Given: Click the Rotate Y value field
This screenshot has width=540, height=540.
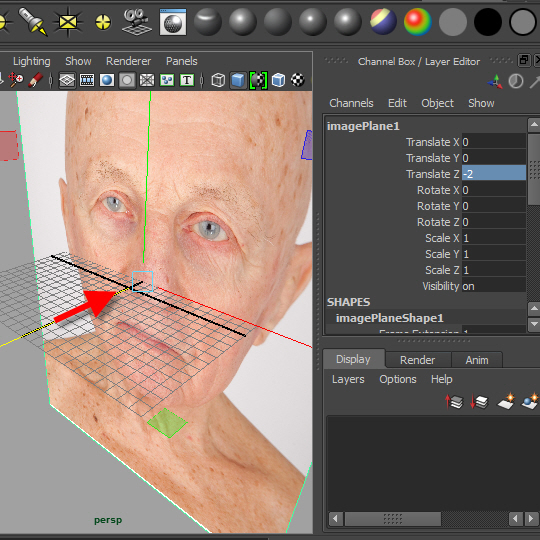Looking at the screenshot, I should [494, 206].
